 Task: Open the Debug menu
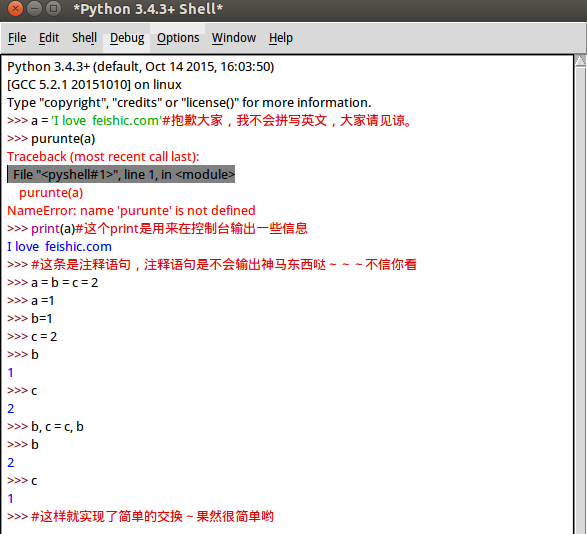127,38
